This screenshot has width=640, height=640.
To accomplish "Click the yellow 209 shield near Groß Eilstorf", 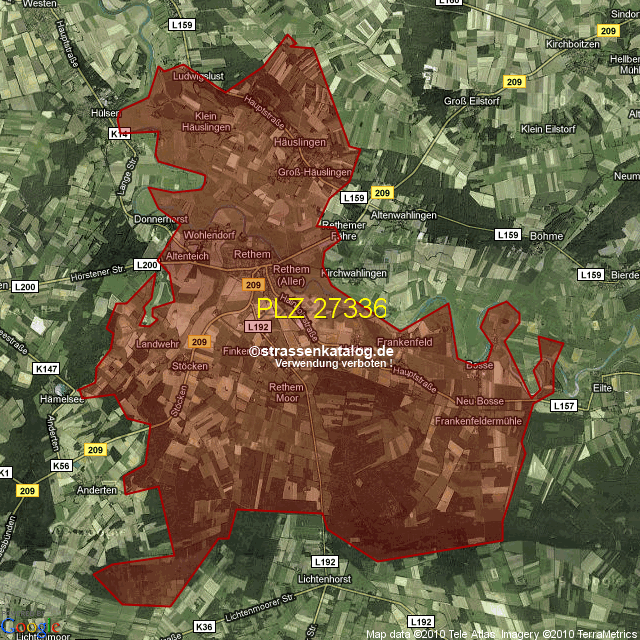I will [514, 82].
